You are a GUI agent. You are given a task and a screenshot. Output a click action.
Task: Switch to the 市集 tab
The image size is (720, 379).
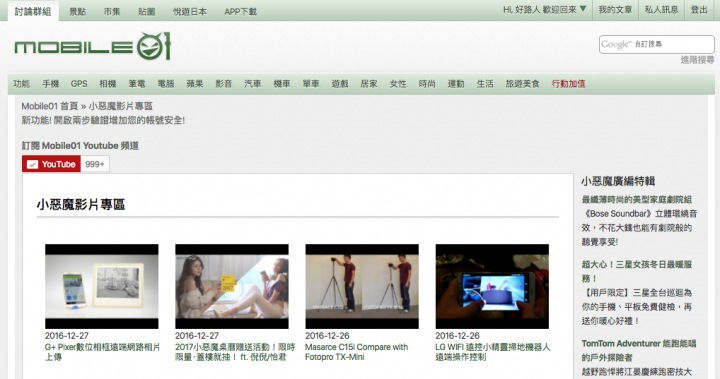[x=112, y=11]
